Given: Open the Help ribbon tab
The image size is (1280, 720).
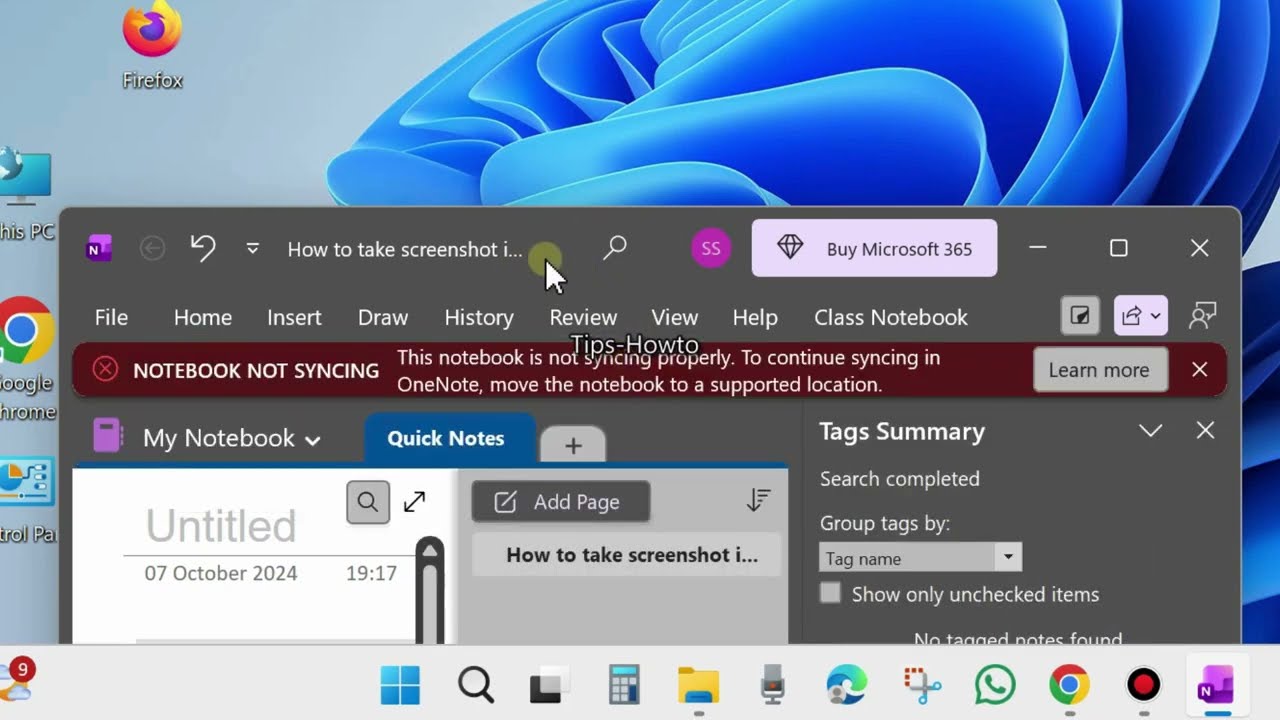Looking at the screenshot, I should click(755, 317).
